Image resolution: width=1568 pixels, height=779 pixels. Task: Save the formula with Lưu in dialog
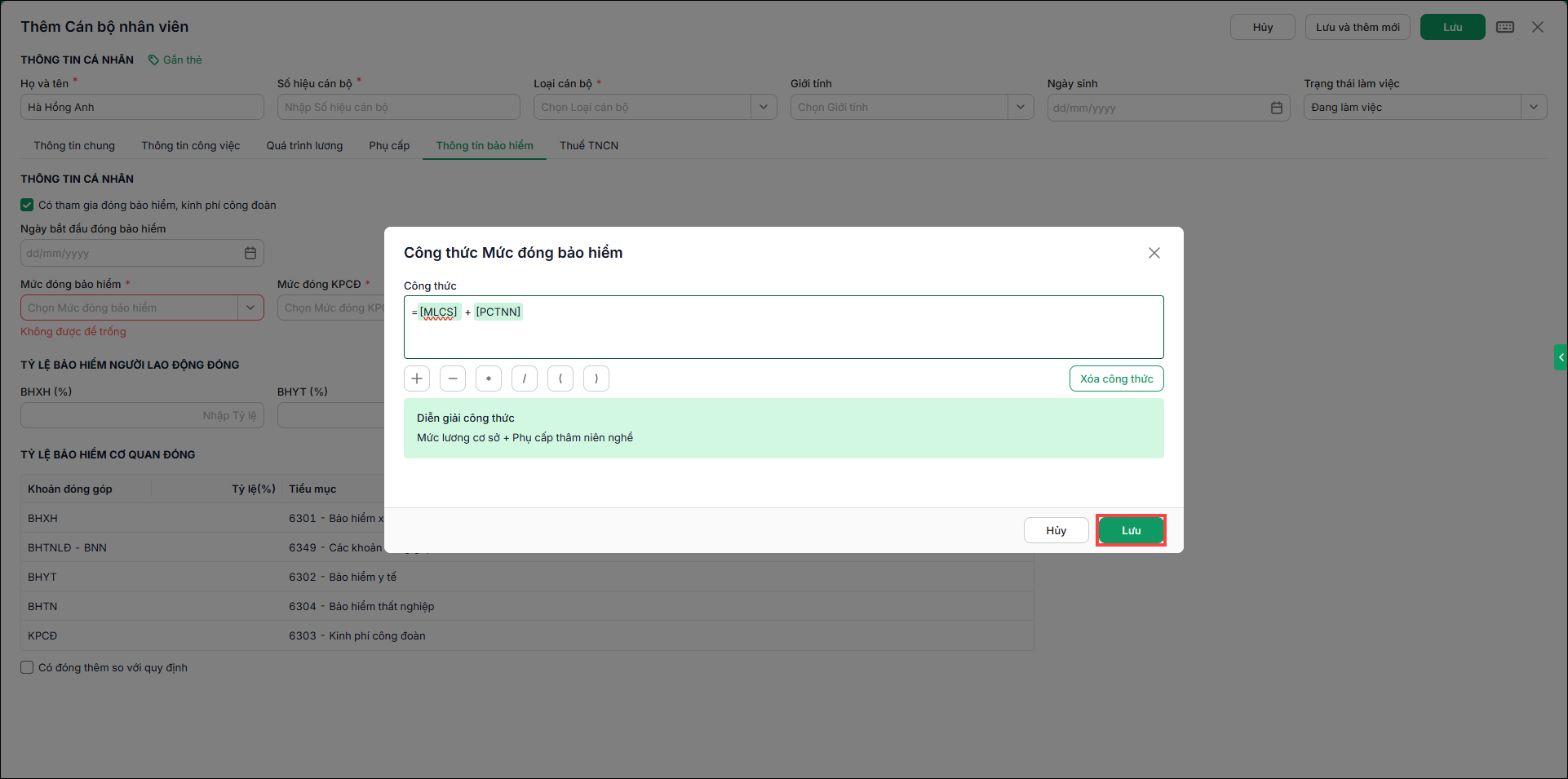coord(1131,530)
